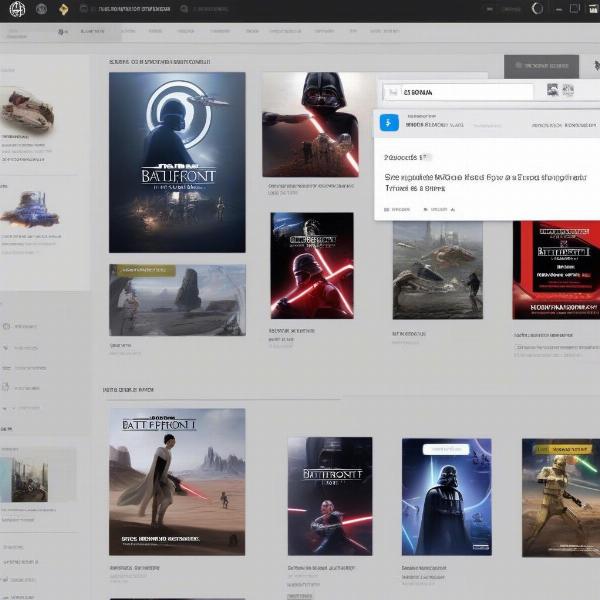Image resolution: width=600 pixels, height=600 pixels.
Task: Open the Darth Vader red lightsaber thumbnail
Action: [310, 125]
